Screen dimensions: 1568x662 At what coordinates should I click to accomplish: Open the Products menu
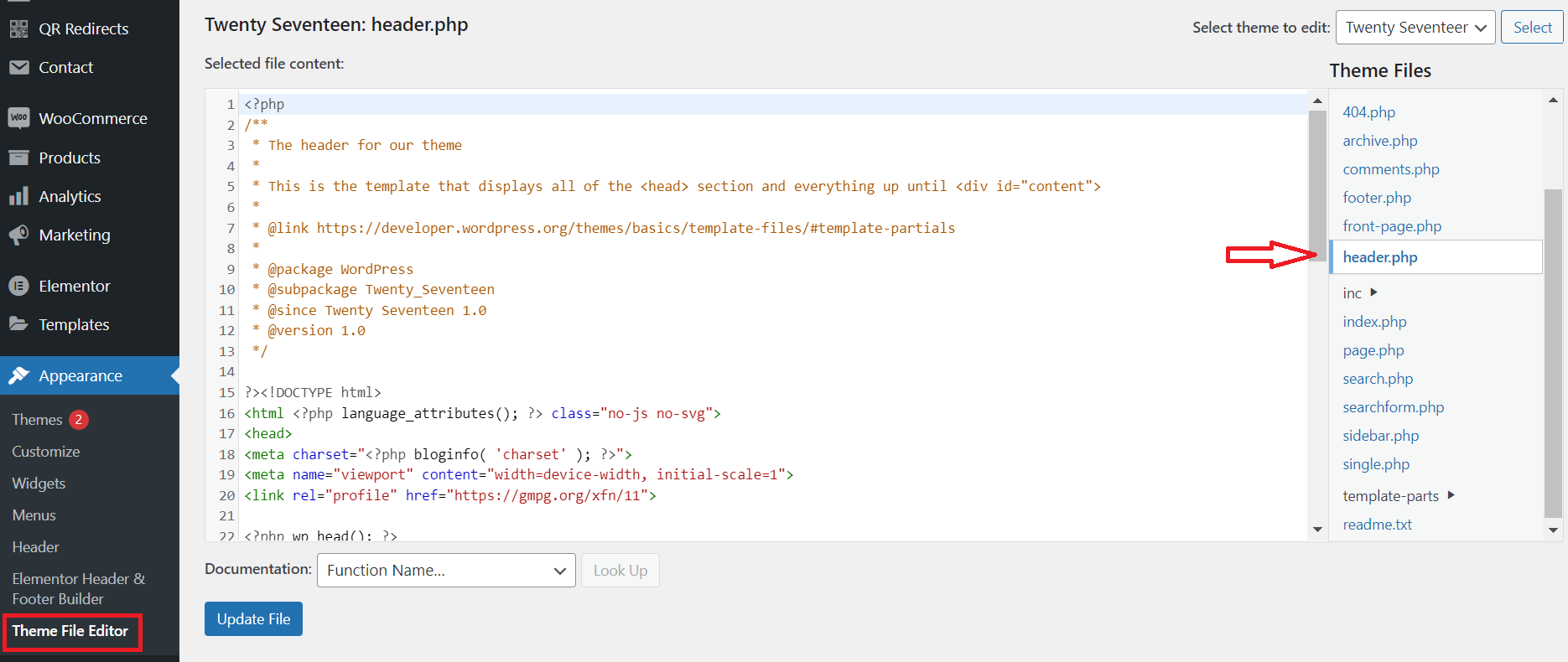pyautogui.click(x=70, y=158)
